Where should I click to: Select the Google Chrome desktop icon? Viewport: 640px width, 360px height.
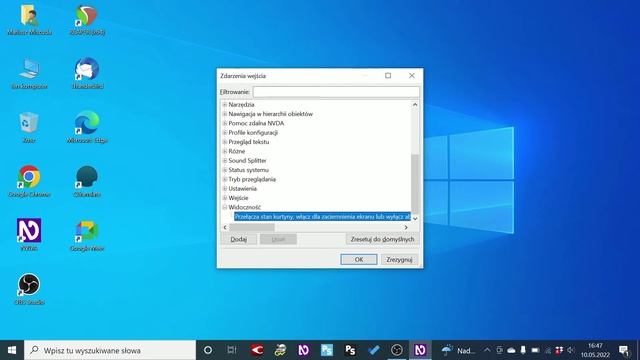29,181
